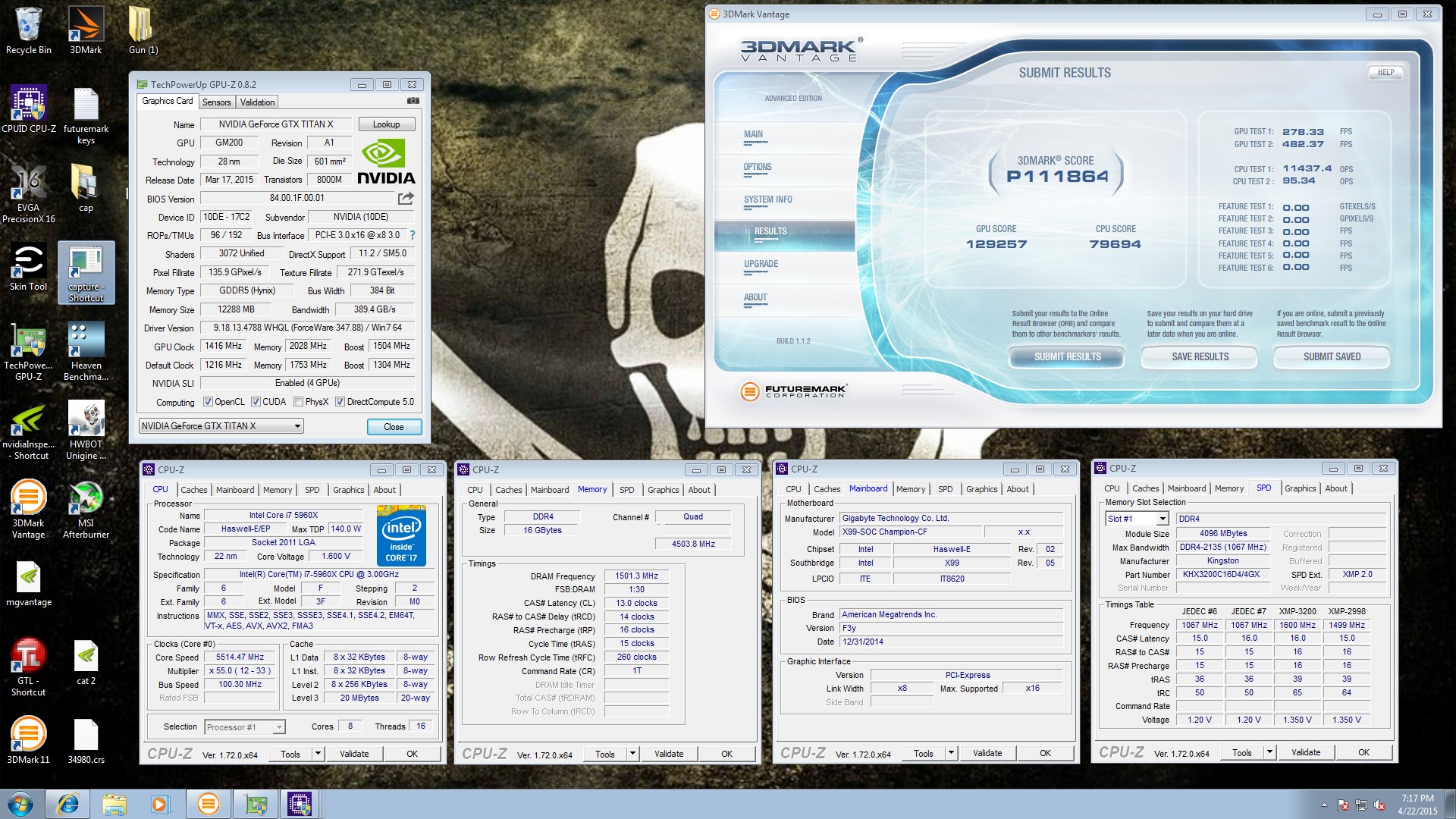Open Slot #1 dropdown in SPD window
Image resolution: width=1456 pixels, height=819 pixels.
click(1136, 519)
